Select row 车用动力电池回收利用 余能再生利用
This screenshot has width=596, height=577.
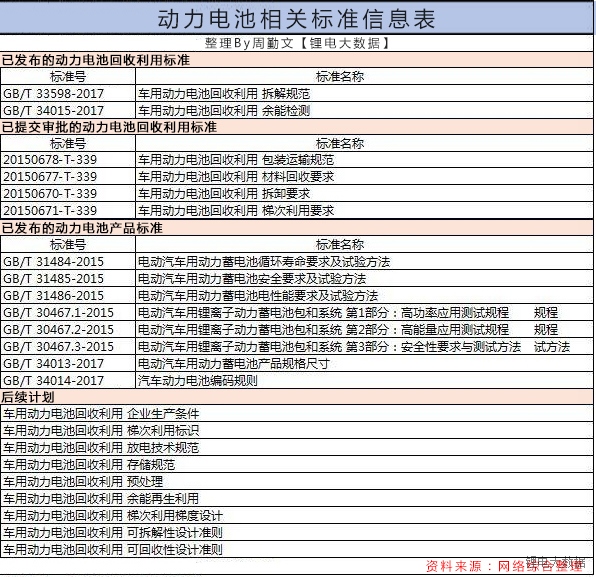[296, 498]
